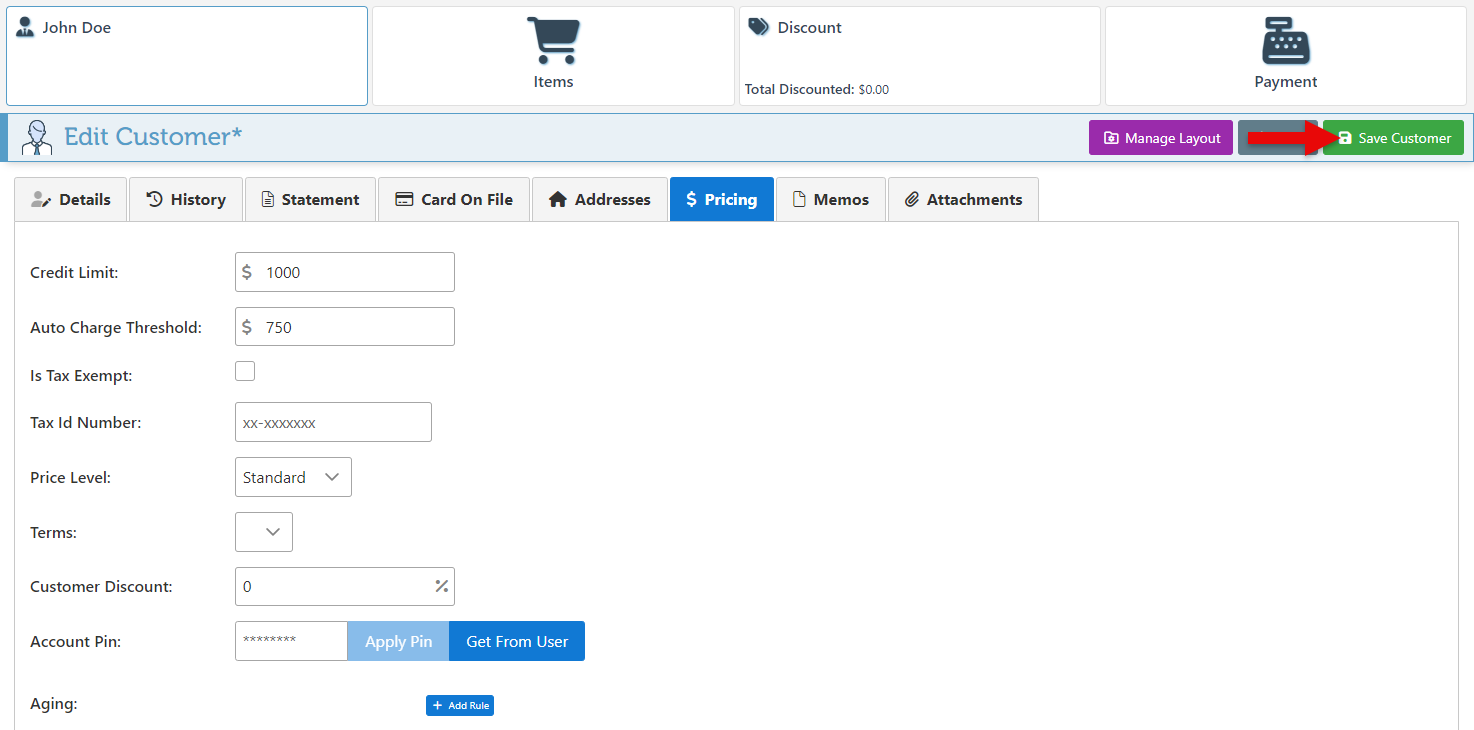Screen dimensions: 1474x730
Task: Click the Edit Customer avatar icon
Action: click(x=37, y=137)
